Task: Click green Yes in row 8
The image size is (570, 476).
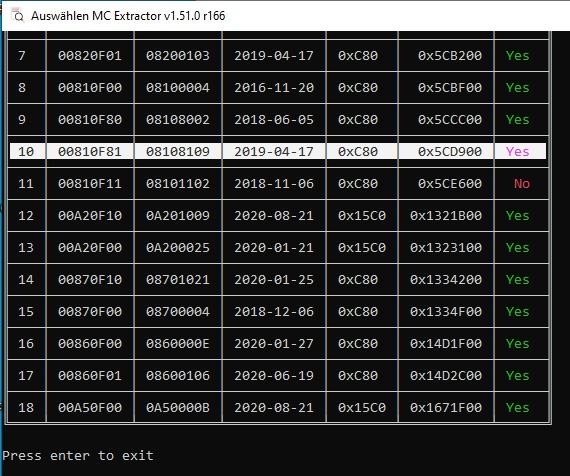Action: tap(518, 88)
